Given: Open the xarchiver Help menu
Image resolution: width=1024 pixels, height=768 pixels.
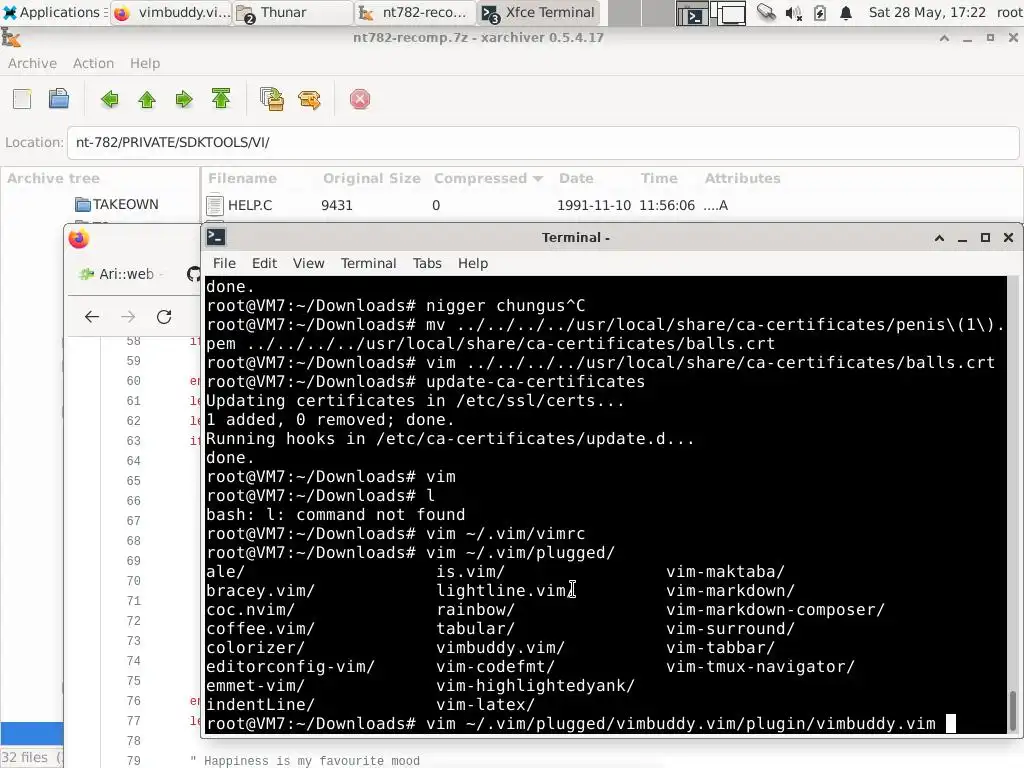Looking at the screenshot, I should [145, 63].
